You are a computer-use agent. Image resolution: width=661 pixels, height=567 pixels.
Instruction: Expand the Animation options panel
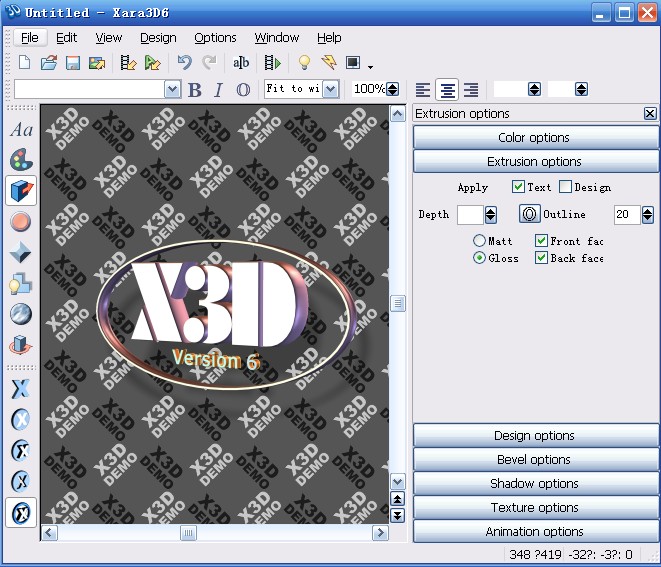pyautogui.click(x=535, y=532)
